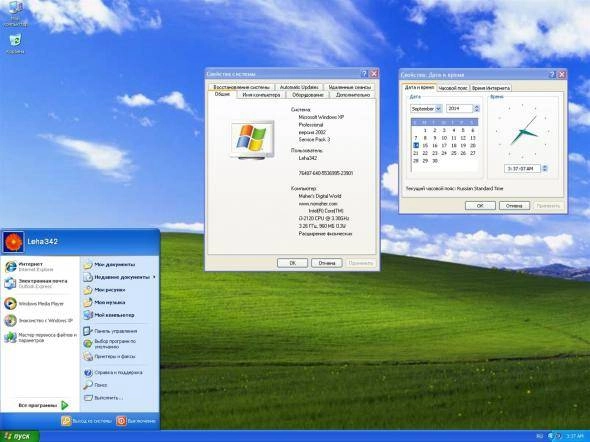Click OK in the Date and Time dialog
This screenshot has width=590, height=442.
[480, 206]
